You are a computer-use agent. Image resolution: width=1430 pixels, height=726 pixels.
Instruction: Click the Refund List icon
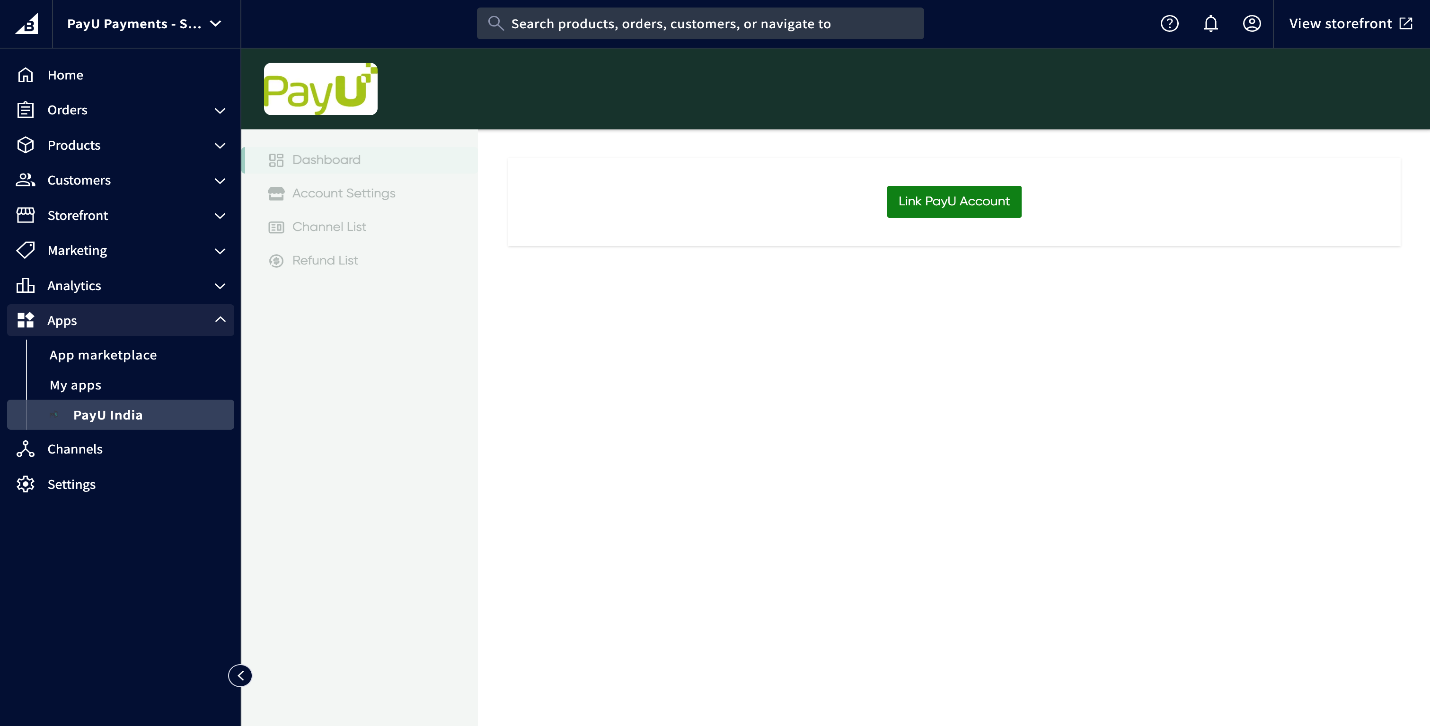pyautogui.click(x=277, y=261)
